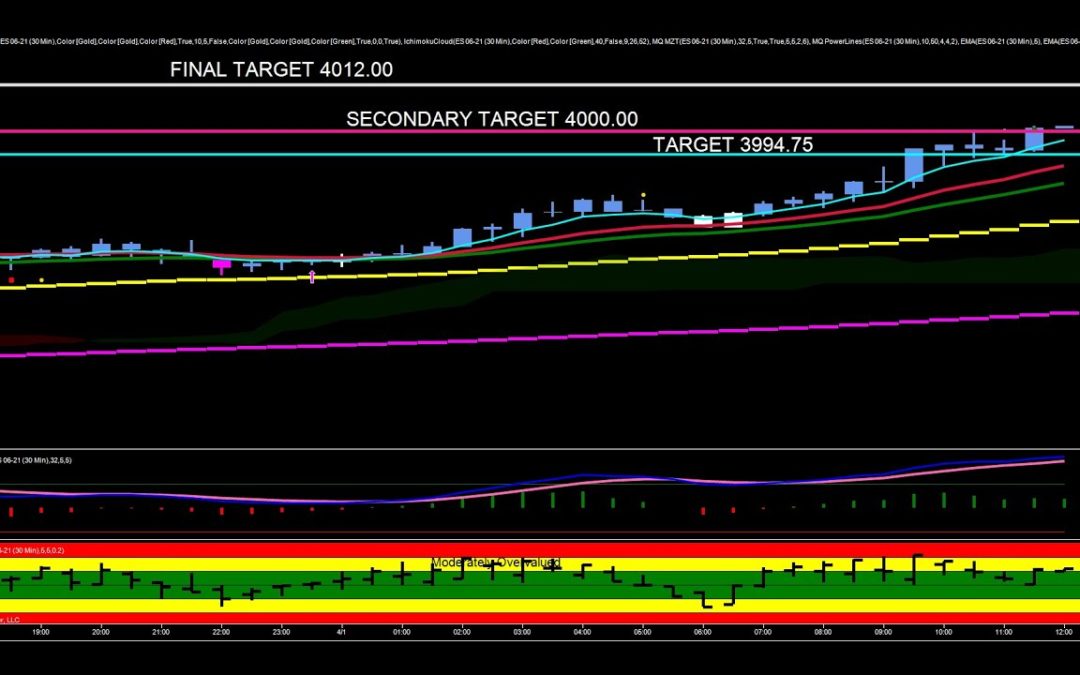Viewport: 1080px width, 675px height.
Task: Click the TARGET 3994.75 label
Action: pyautogui.click(x=733, y=145)
